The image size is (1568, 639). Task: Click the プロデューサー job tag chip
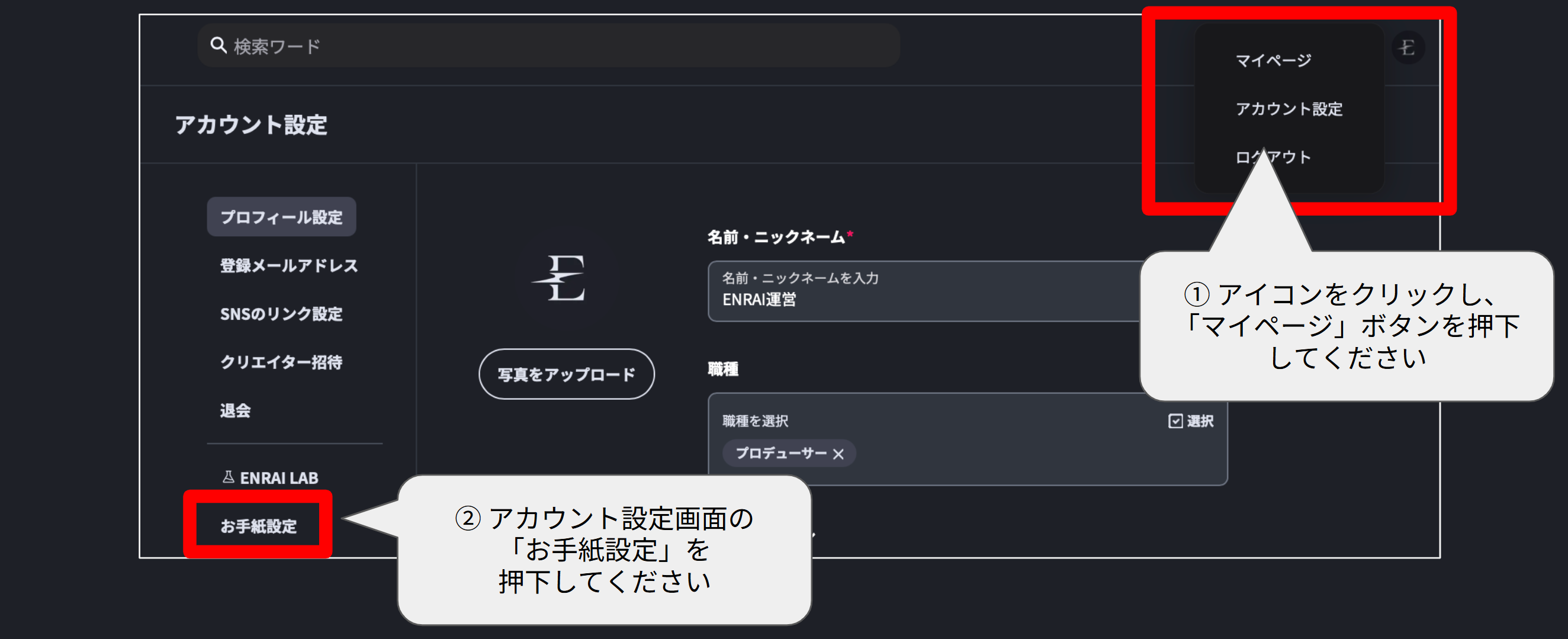(780, 454)
